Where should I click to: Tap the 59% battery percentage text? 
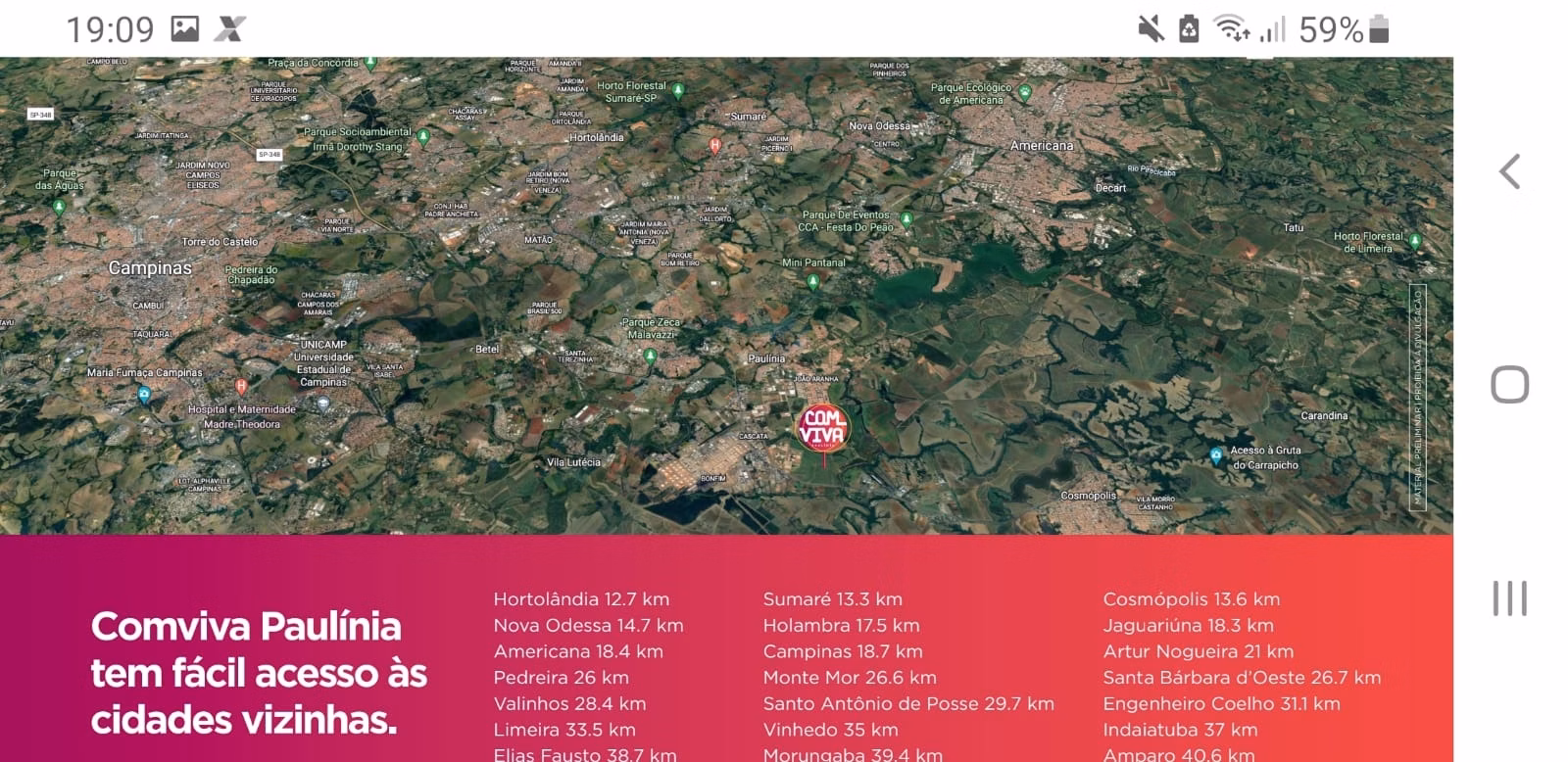coord(1331,29)
